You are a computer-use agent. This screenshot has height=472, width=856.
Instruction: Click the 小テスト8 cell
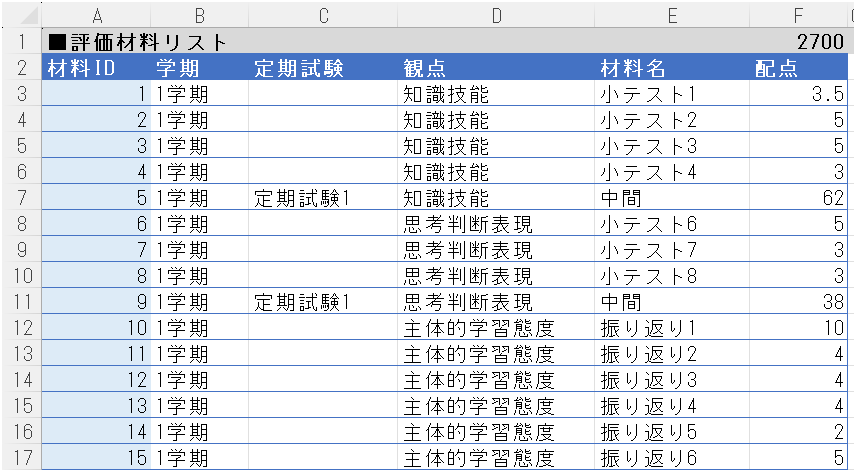[x=671, y=276]
